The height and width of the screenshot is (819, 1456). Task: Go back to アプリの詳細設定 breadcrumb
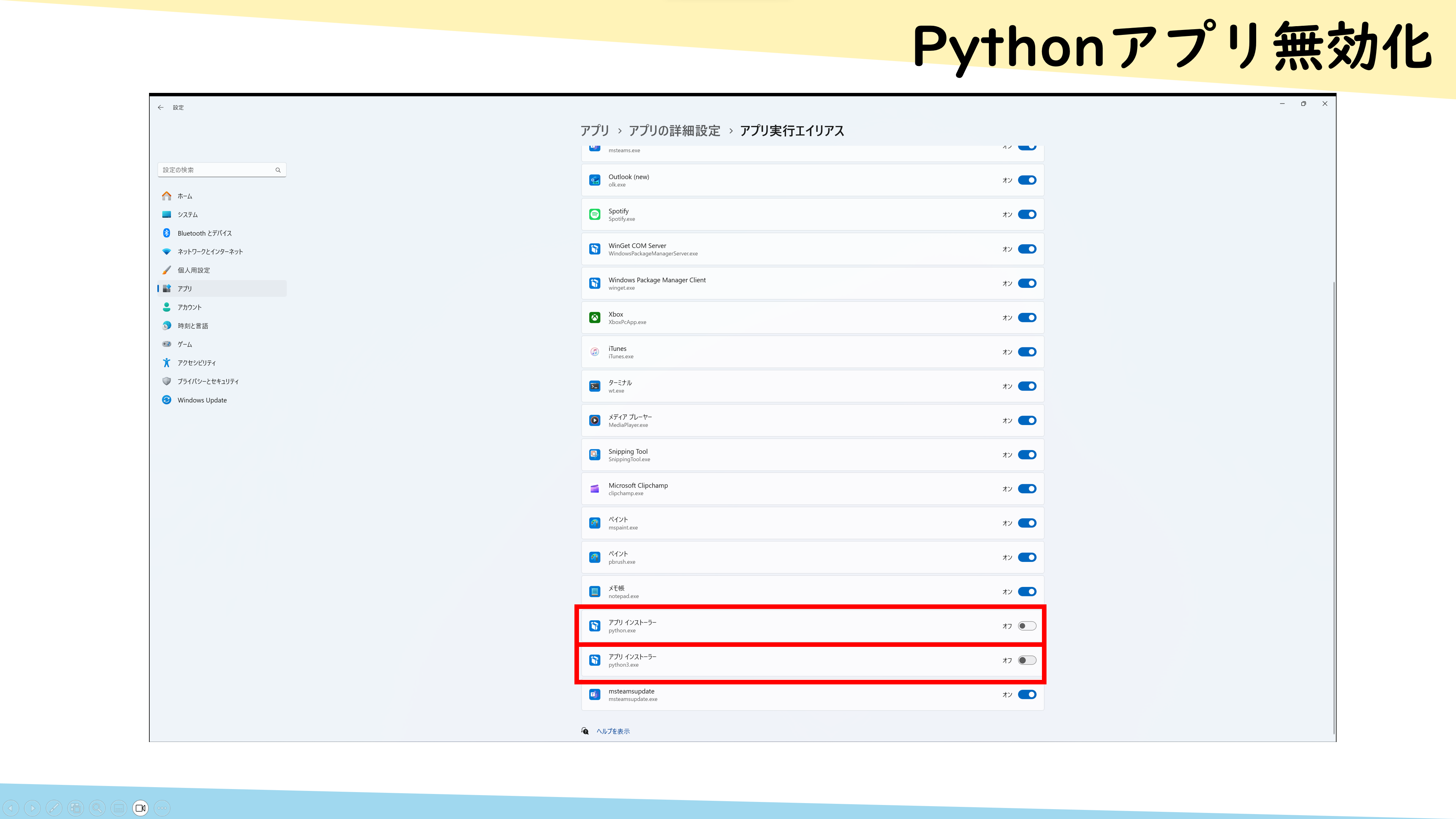(674, 130)
